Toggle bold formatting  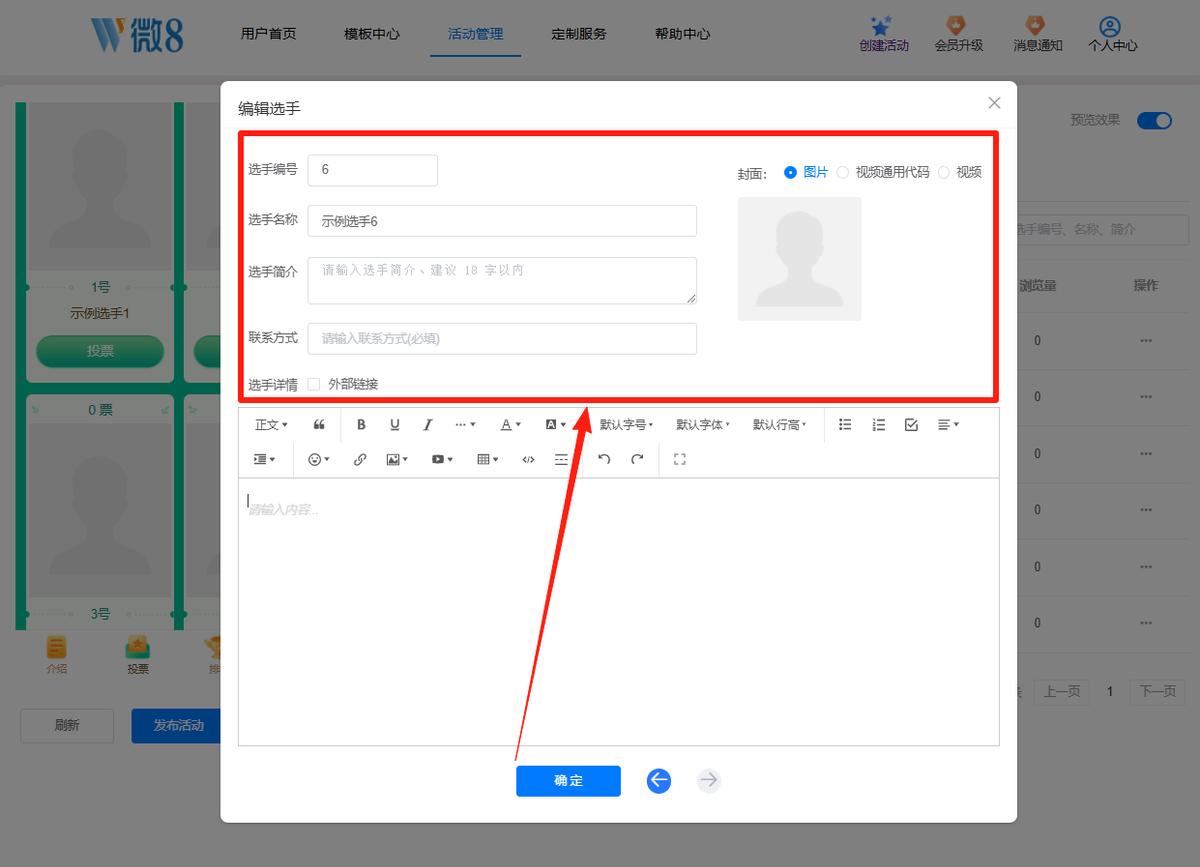click(361, 425)
